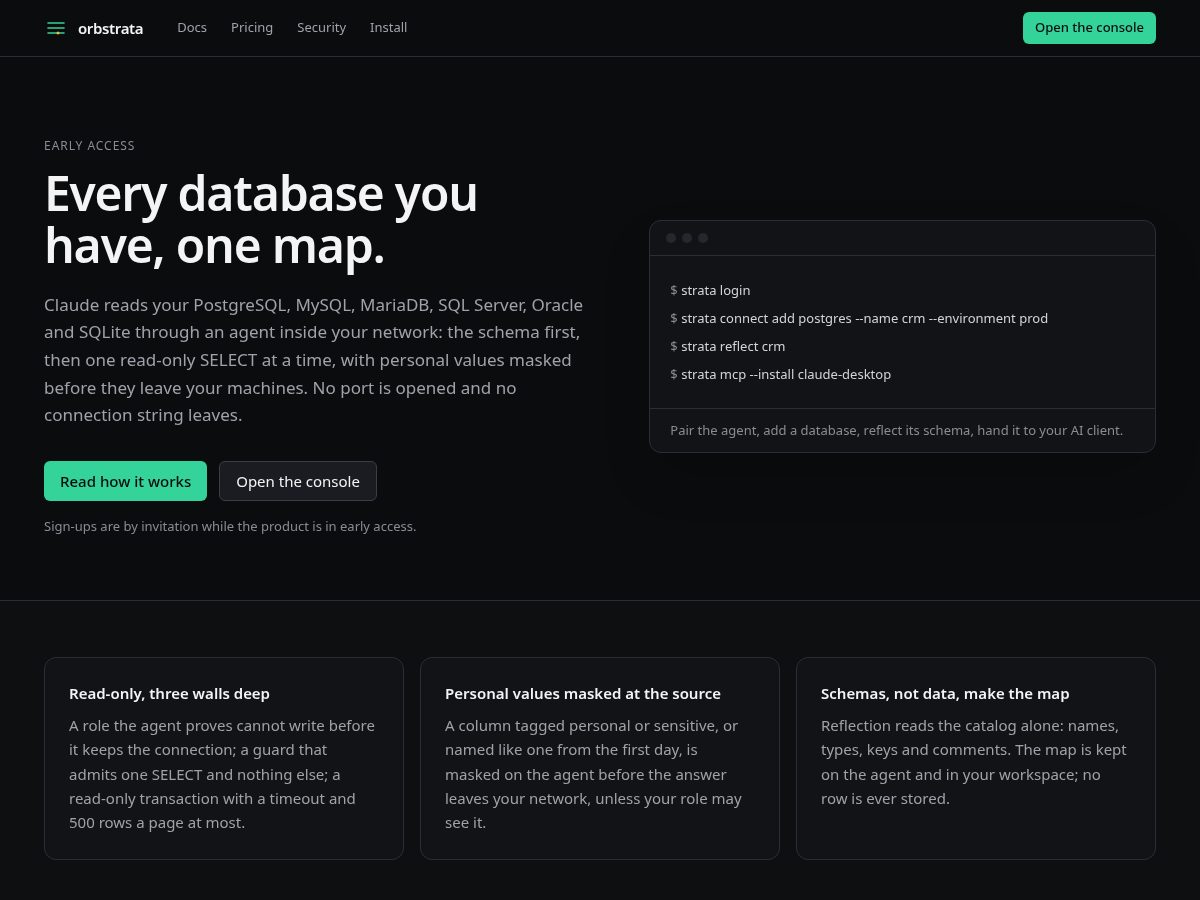The width and height of the screenshot is (1200, 900).
Task: Click the terminal caption 'Pair the agent, add a database'
Action: click(x=896, y=430)
